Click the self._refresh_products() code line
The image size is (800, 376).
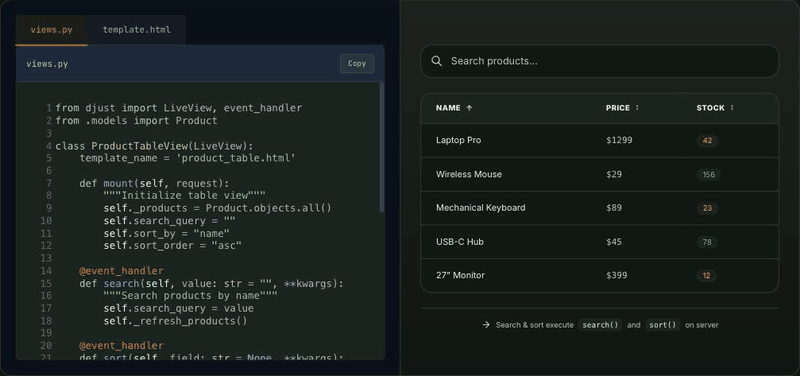[176, 321]
